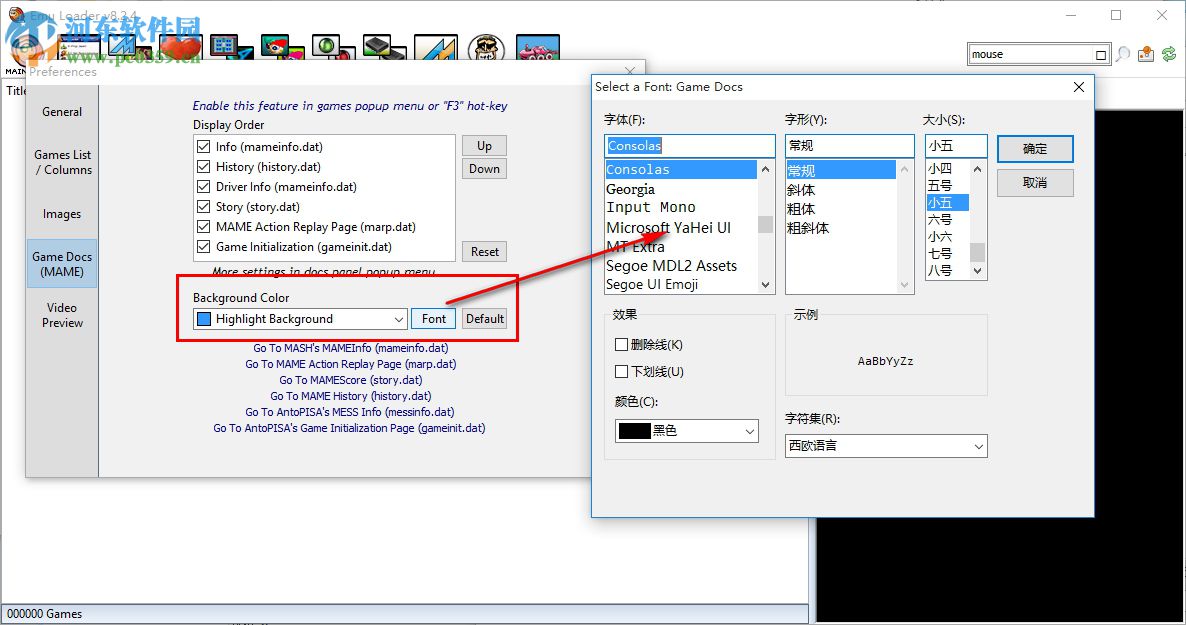Open the cartoon character toolbar icon
Viewport: 1186px width, 625px height.
282,48
